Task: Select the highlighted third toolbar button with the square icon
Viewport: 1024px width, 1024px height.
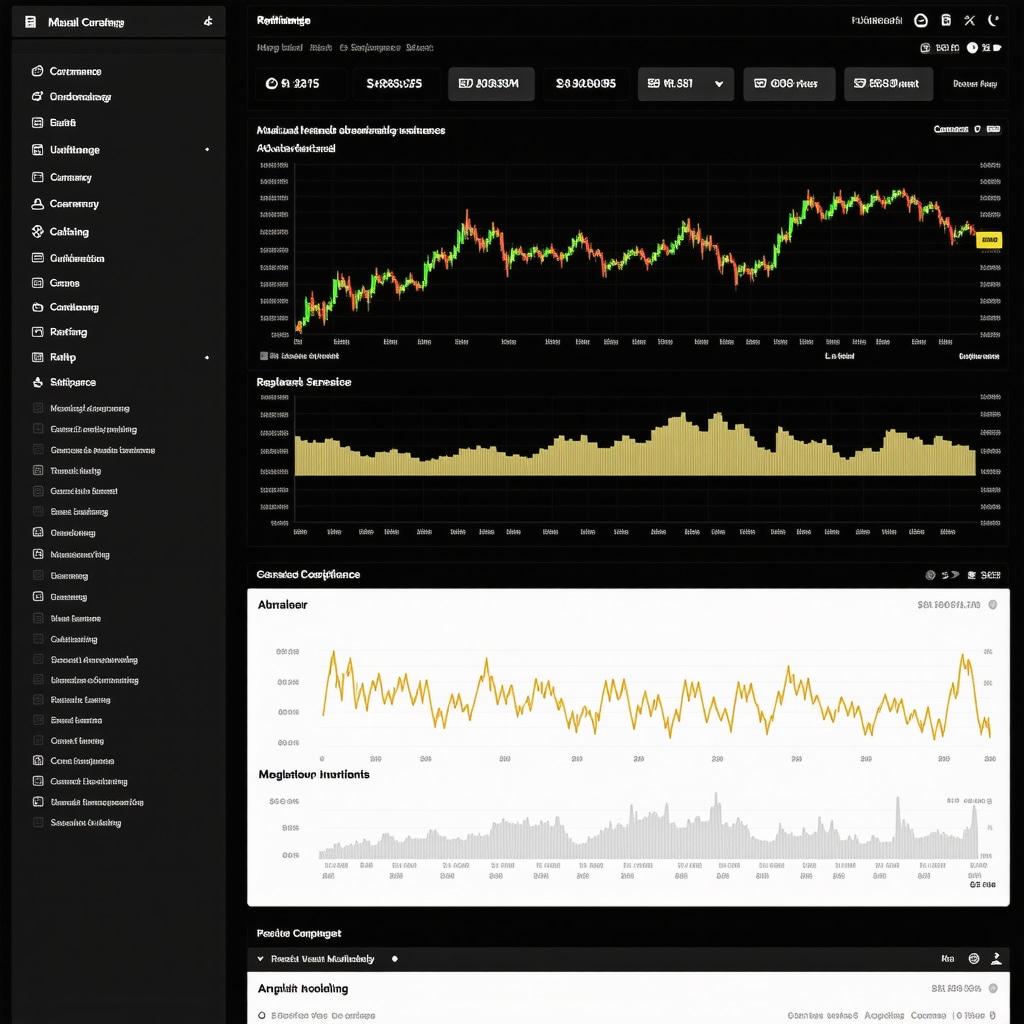Action: click(x=491, y=84)
